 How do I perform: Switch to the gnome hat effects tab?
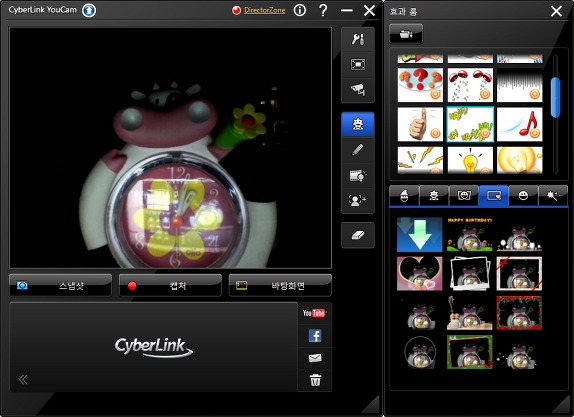[x=404, y=196]
